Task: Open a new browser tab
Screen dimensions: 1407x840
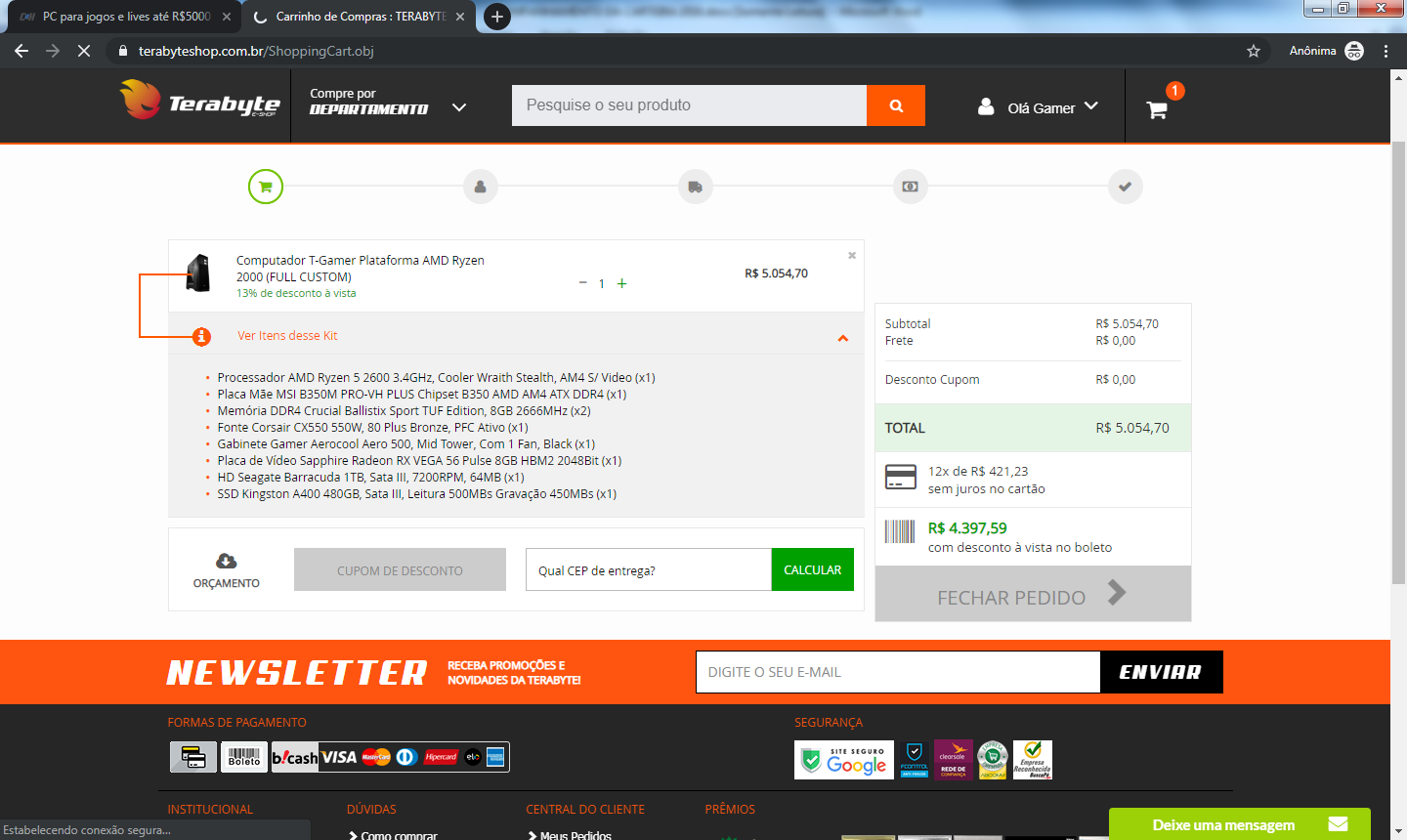Action: (x=497, y=17)
